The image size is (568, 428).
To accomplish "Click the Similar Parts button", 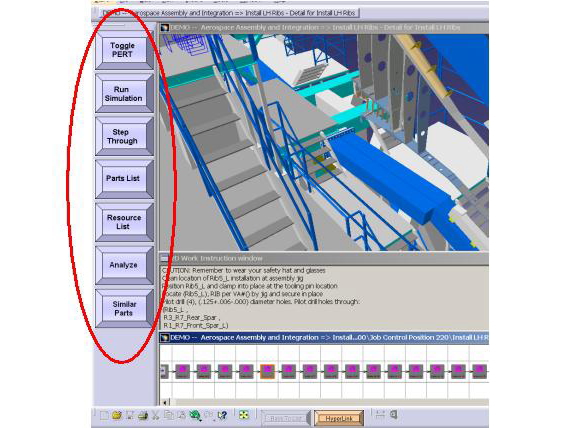I will click(x=124, y=309).
